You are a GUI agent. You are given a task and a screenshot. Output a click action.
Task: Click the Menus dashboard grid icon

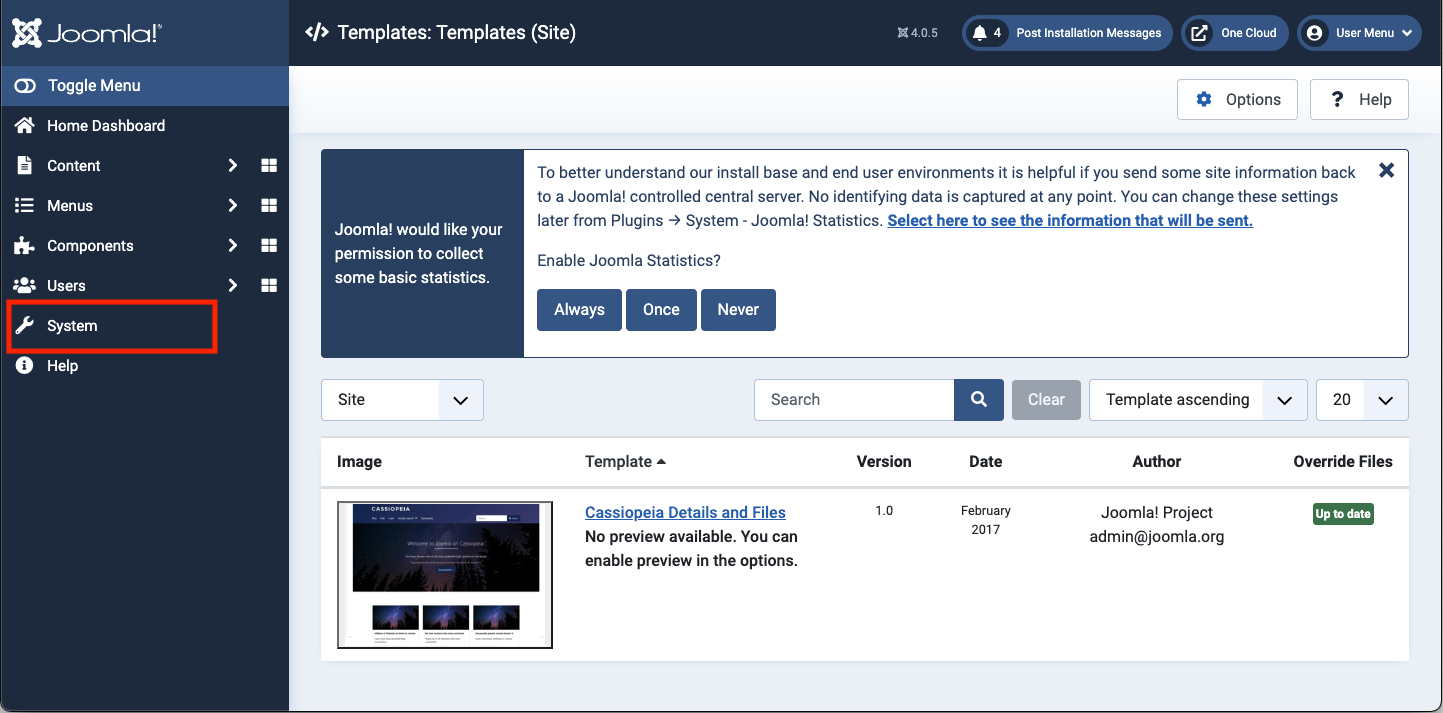pyautogui.click(x=268, y=205)
